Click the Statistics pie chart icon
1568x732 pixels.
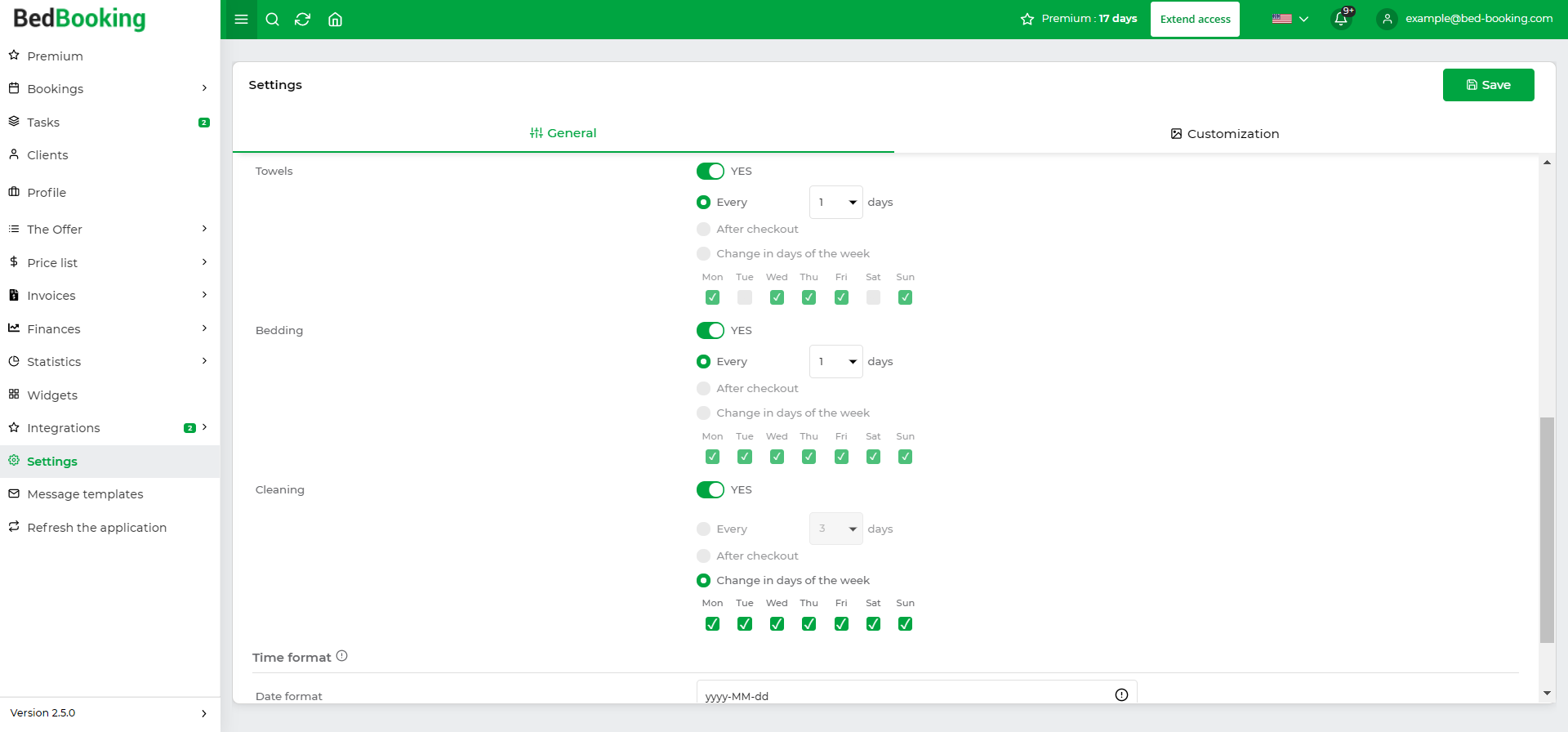coord(14,360)
